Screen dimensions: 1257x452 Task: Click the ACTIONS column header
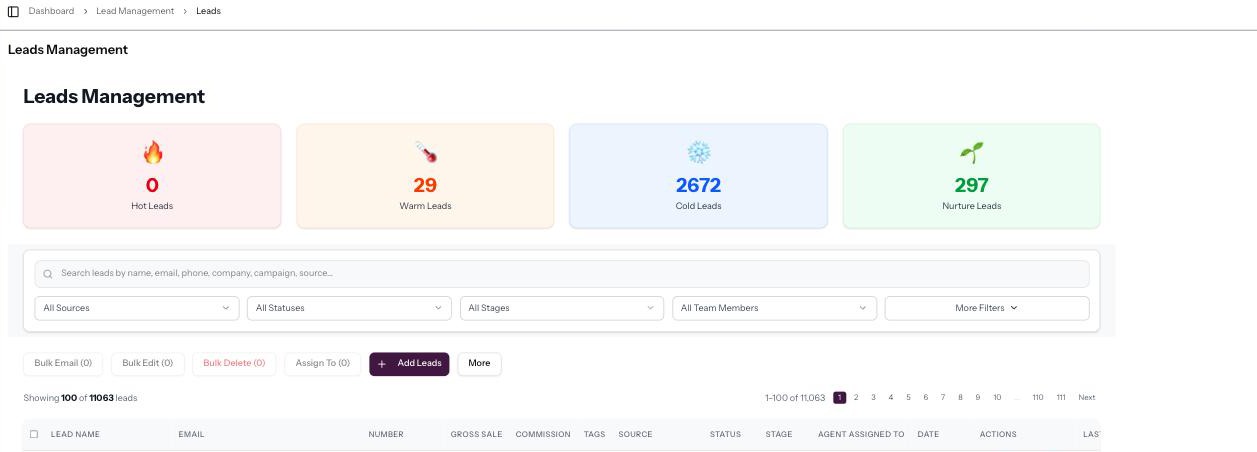pos(998,434)
